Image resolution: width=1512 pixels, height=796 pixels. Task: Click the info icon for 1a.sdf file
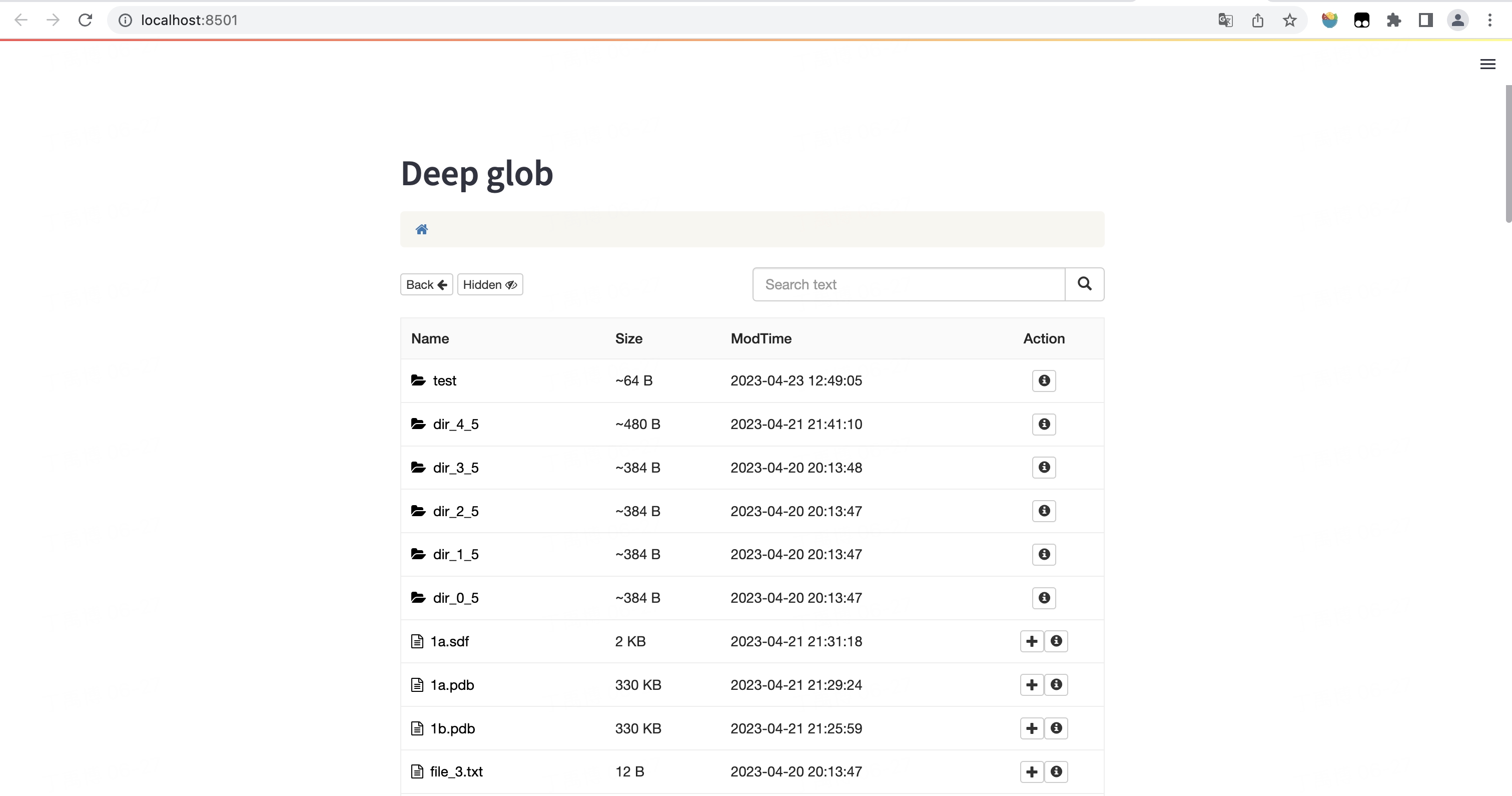point(1056,641)
